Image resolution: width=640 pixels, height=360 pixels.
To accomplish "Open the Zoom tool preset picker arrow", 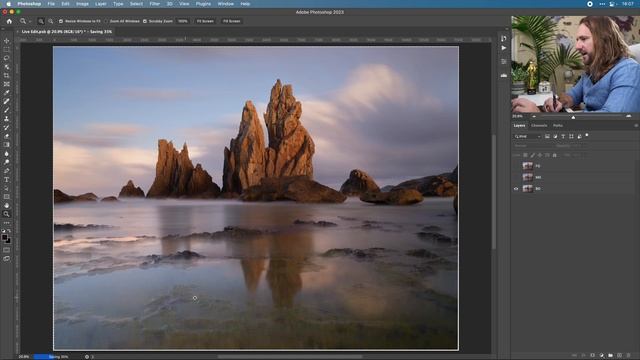I will point(30,21).
